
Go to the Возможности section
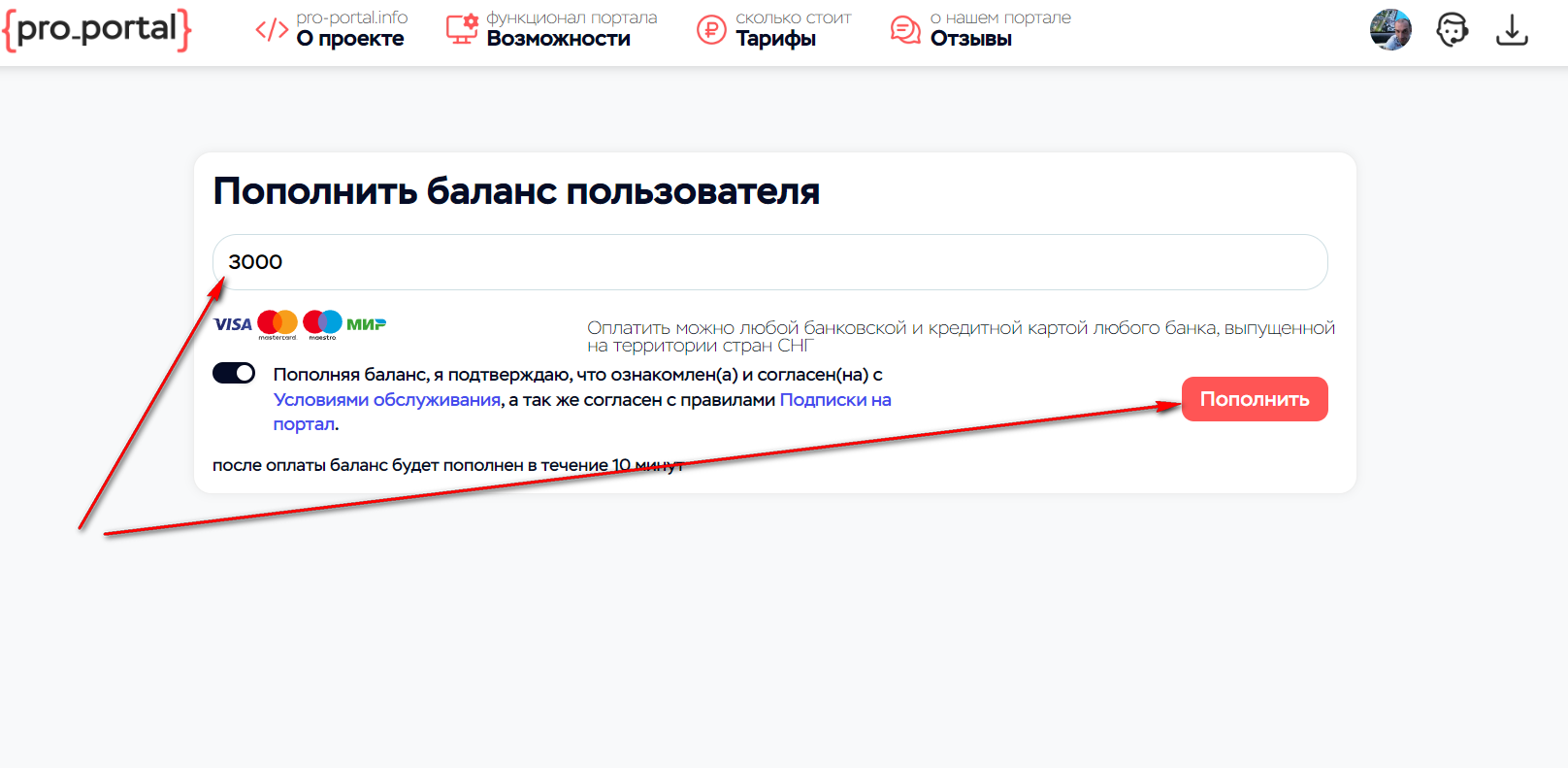pos(559,39)
